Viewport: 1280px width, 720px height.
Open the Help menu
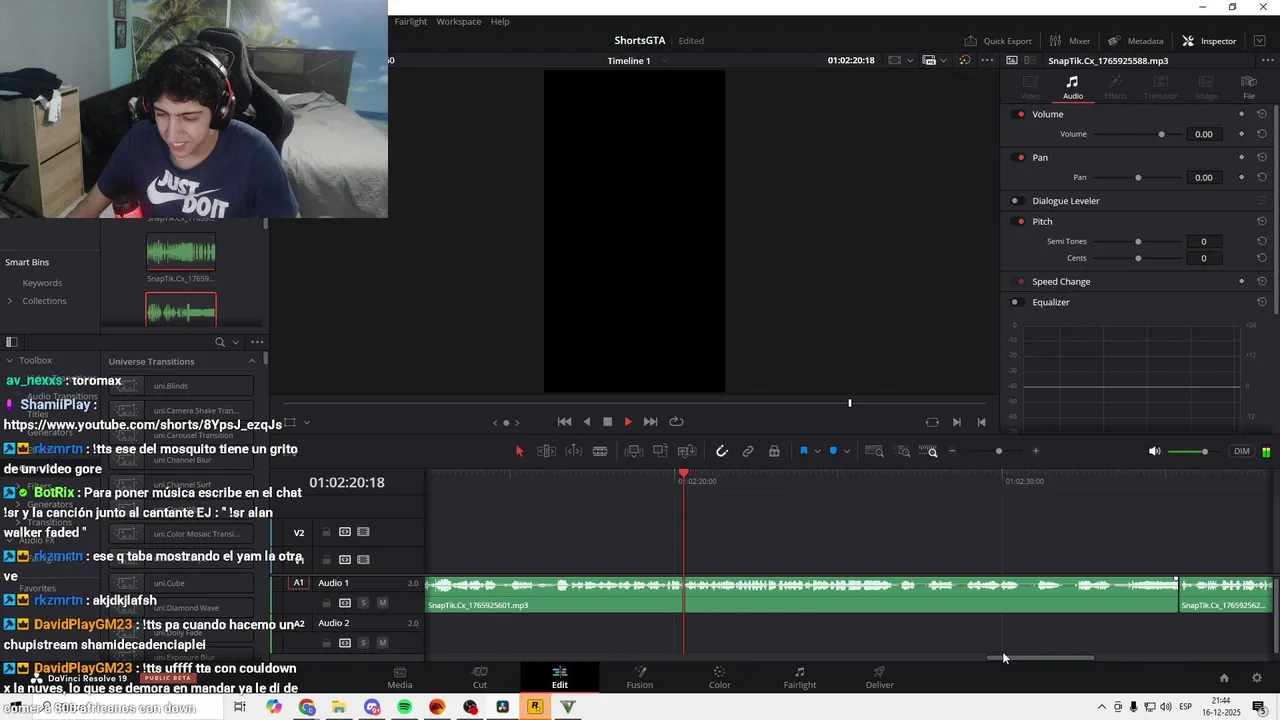[500, 21]
